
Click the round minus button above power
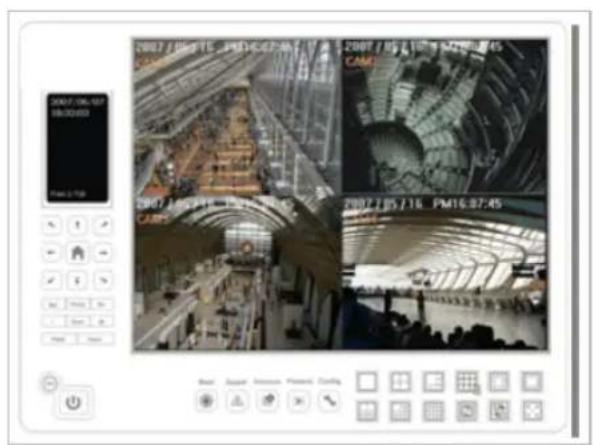pos(50,383)
